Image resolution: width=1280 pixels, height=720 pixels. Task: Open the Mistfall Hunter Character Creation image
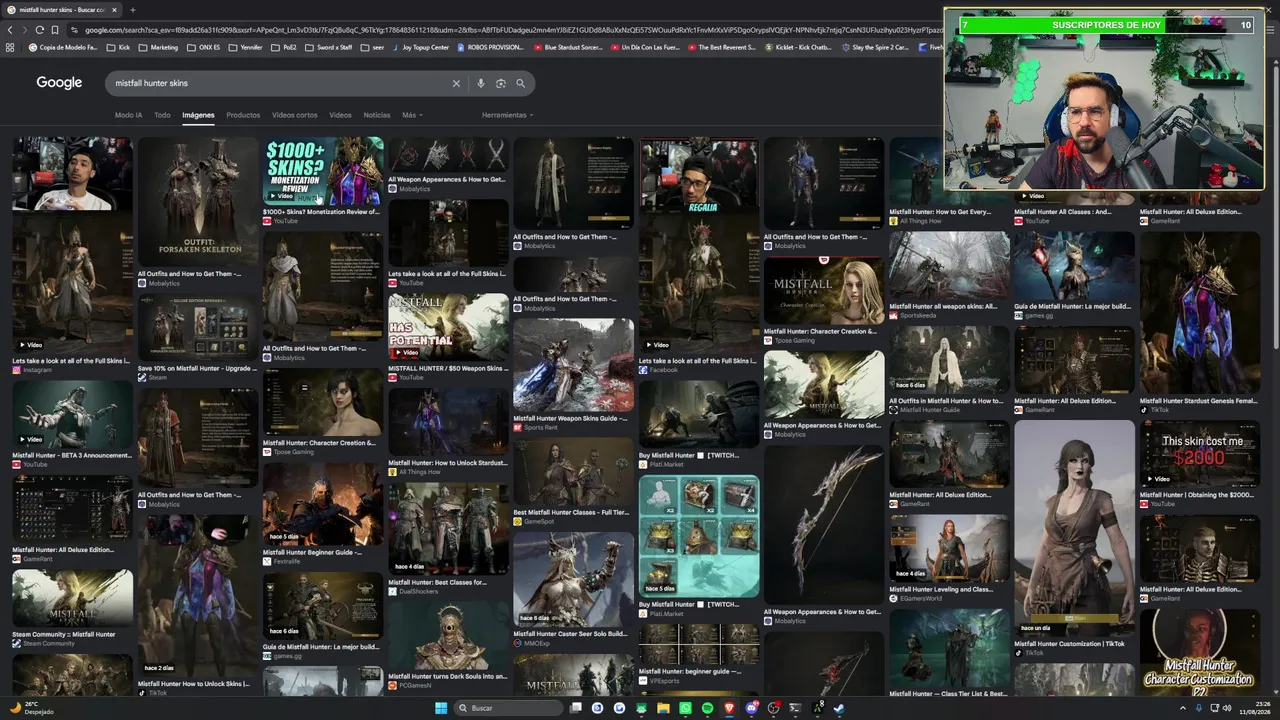pyautogui.click(x=824, y=290)
